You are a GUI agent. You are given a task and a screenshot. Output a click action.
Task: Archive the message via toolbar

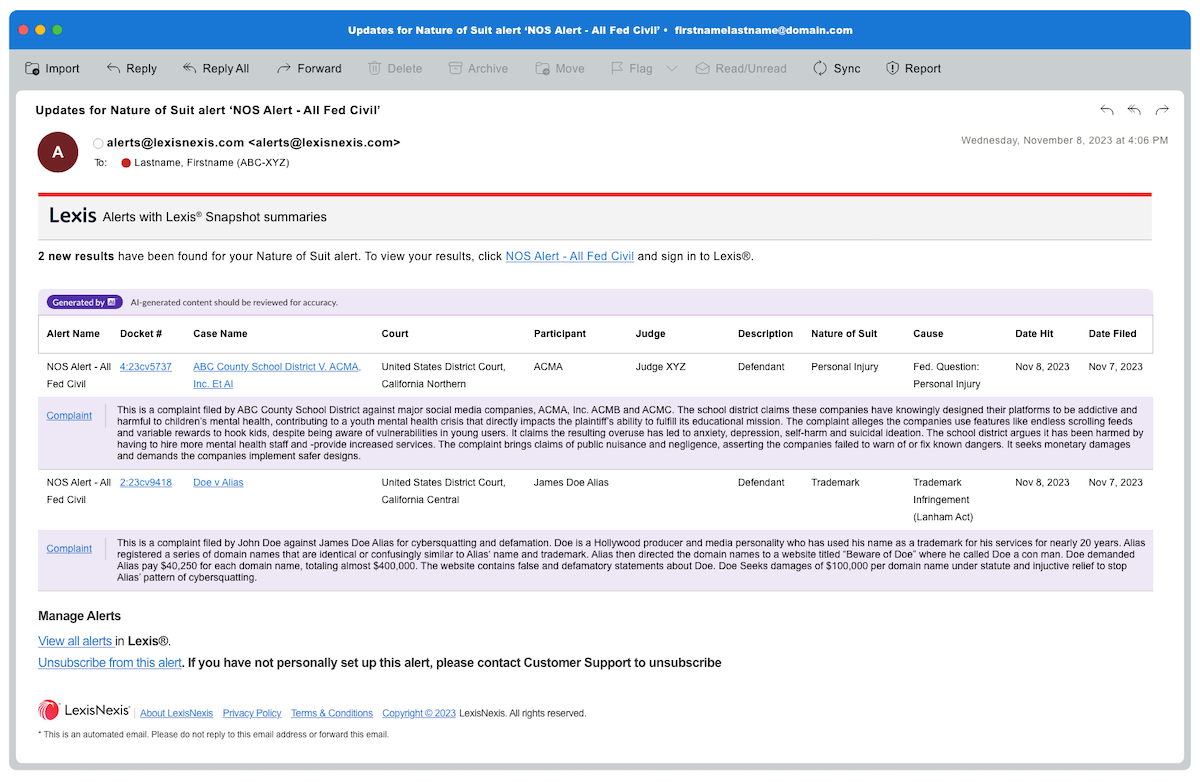pos(478,69)
